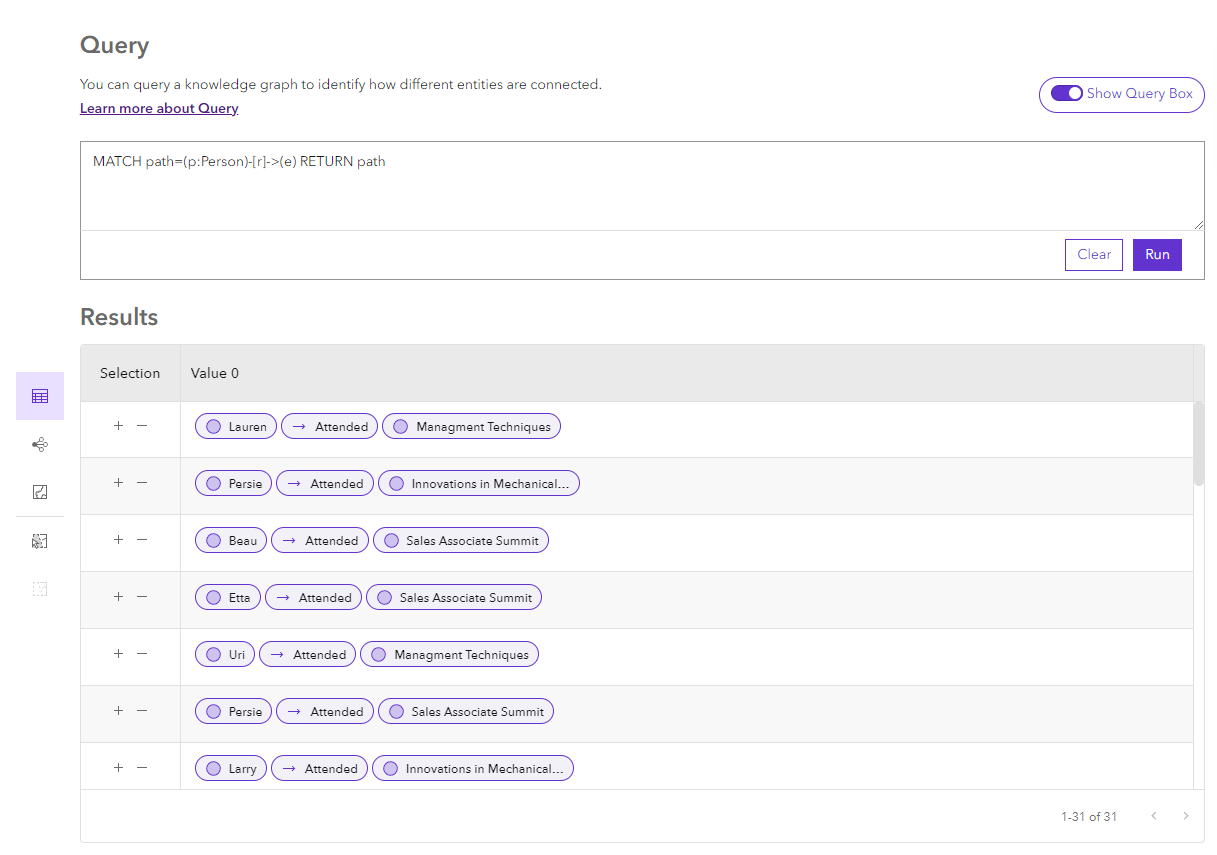This screenshot has height=855, width=1217.
Task: Click the minus icon in the Etta row
Action: pos(142,596)
